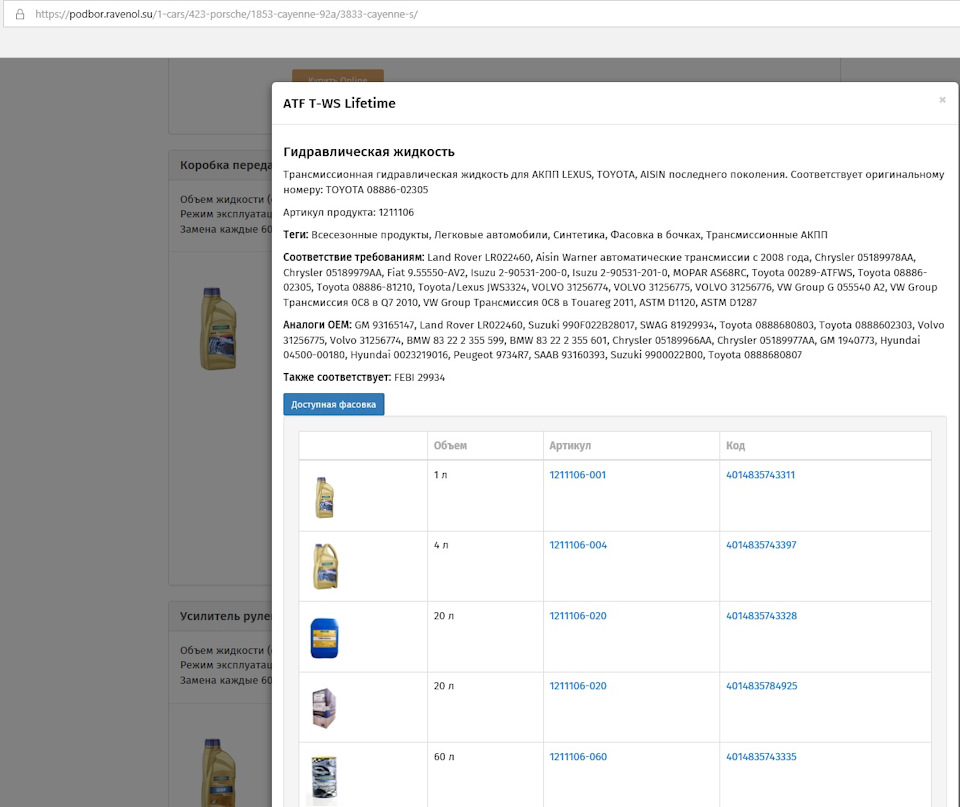The height and width of the screenshot is (807, 960).
Task: Click the Объем column header
Action: pos(450,446)
